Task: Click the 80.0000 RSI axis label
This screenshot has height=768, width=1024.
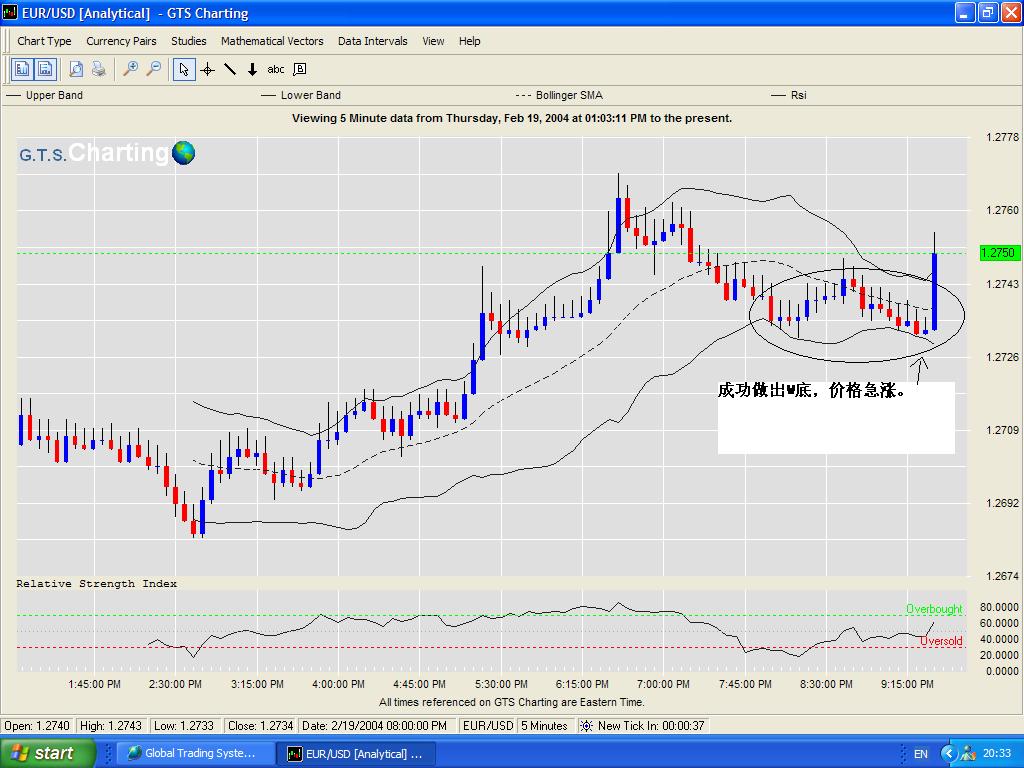Action: (x=999, y=607)
